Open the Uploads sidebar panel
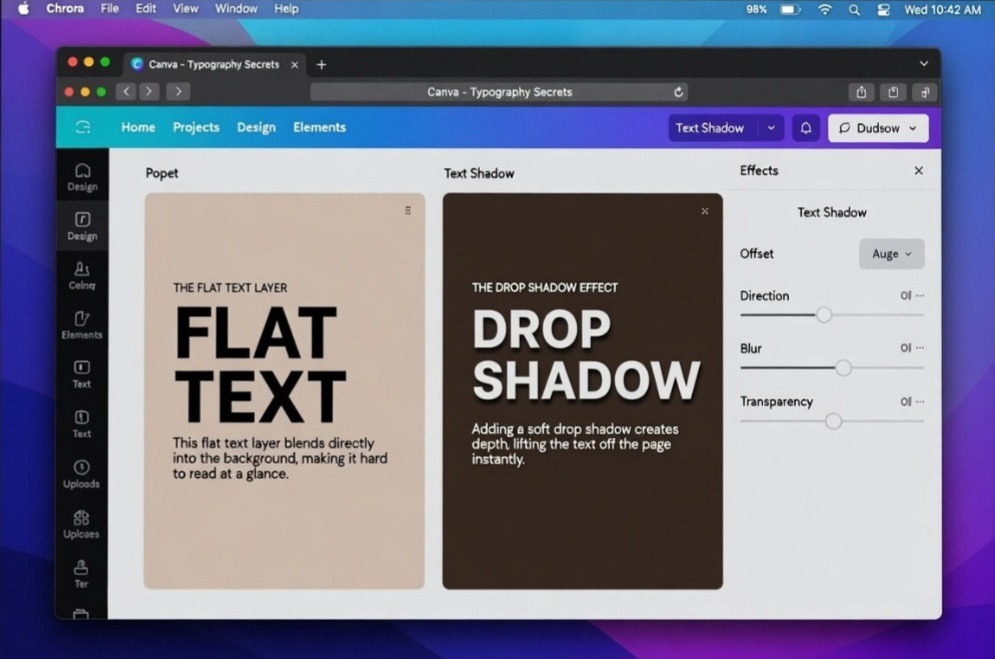The width and height of the screenshot is (995, 659). tap(81, 474)
